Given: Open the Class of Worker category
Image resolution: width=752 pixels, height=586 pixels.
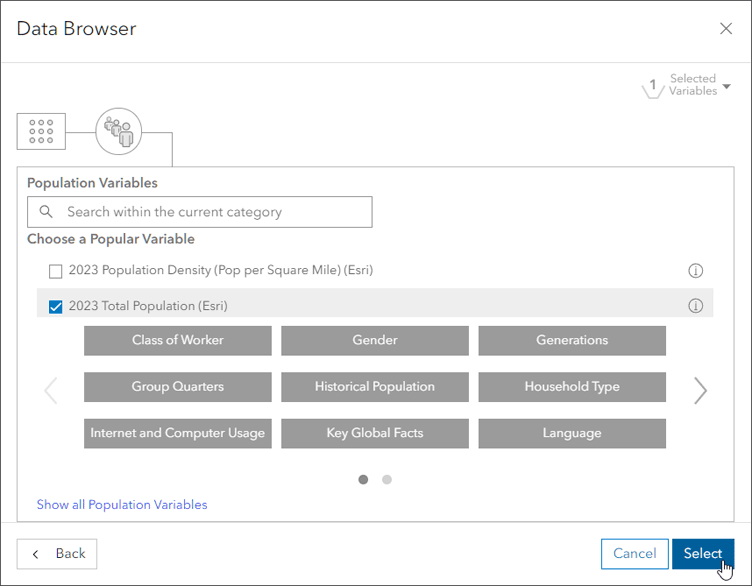Looking at the screenshot, I should (178, 340).
